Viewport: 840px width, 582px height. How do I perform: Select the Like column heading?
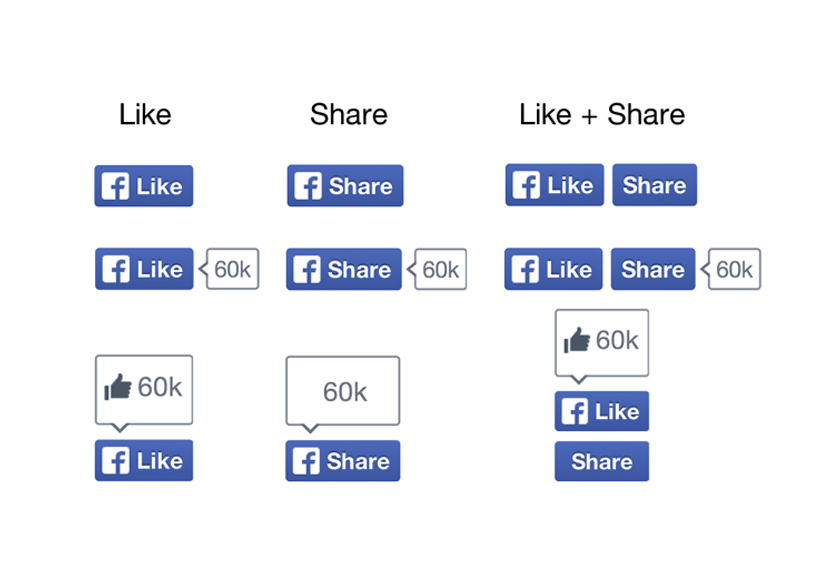pyautogui.click(x=144, y=114)
